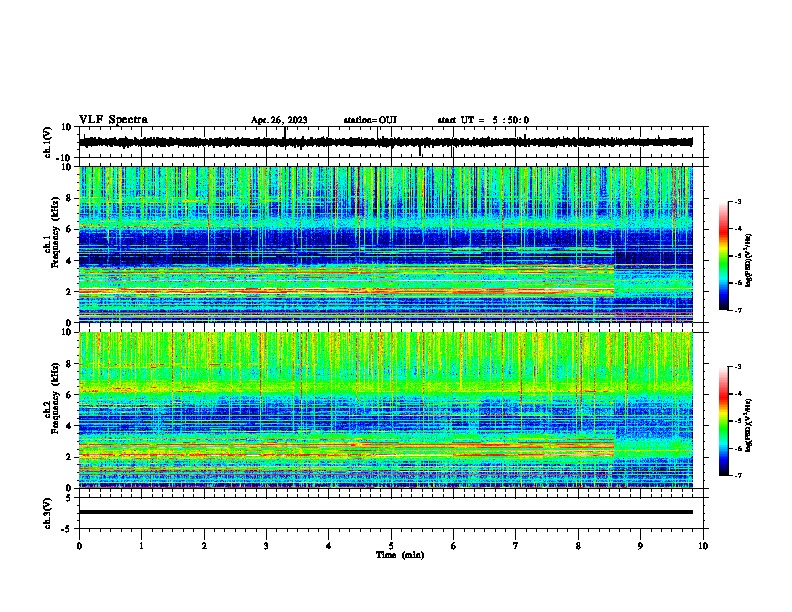The width and height of the screenshot is (792, 612).
Task: Click the time axis tick label '0'
Action: (x=79, y=546)
